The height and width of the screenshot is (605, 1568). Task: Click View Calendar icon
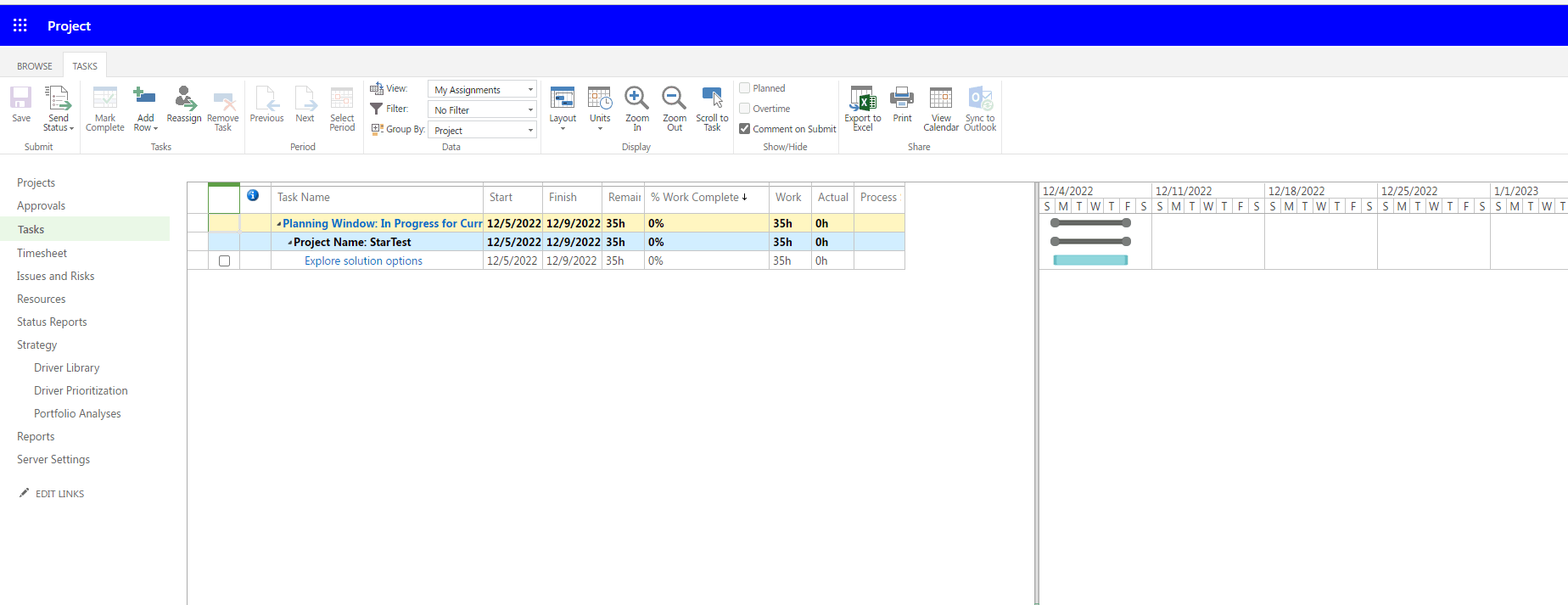[x=941, y=98]
